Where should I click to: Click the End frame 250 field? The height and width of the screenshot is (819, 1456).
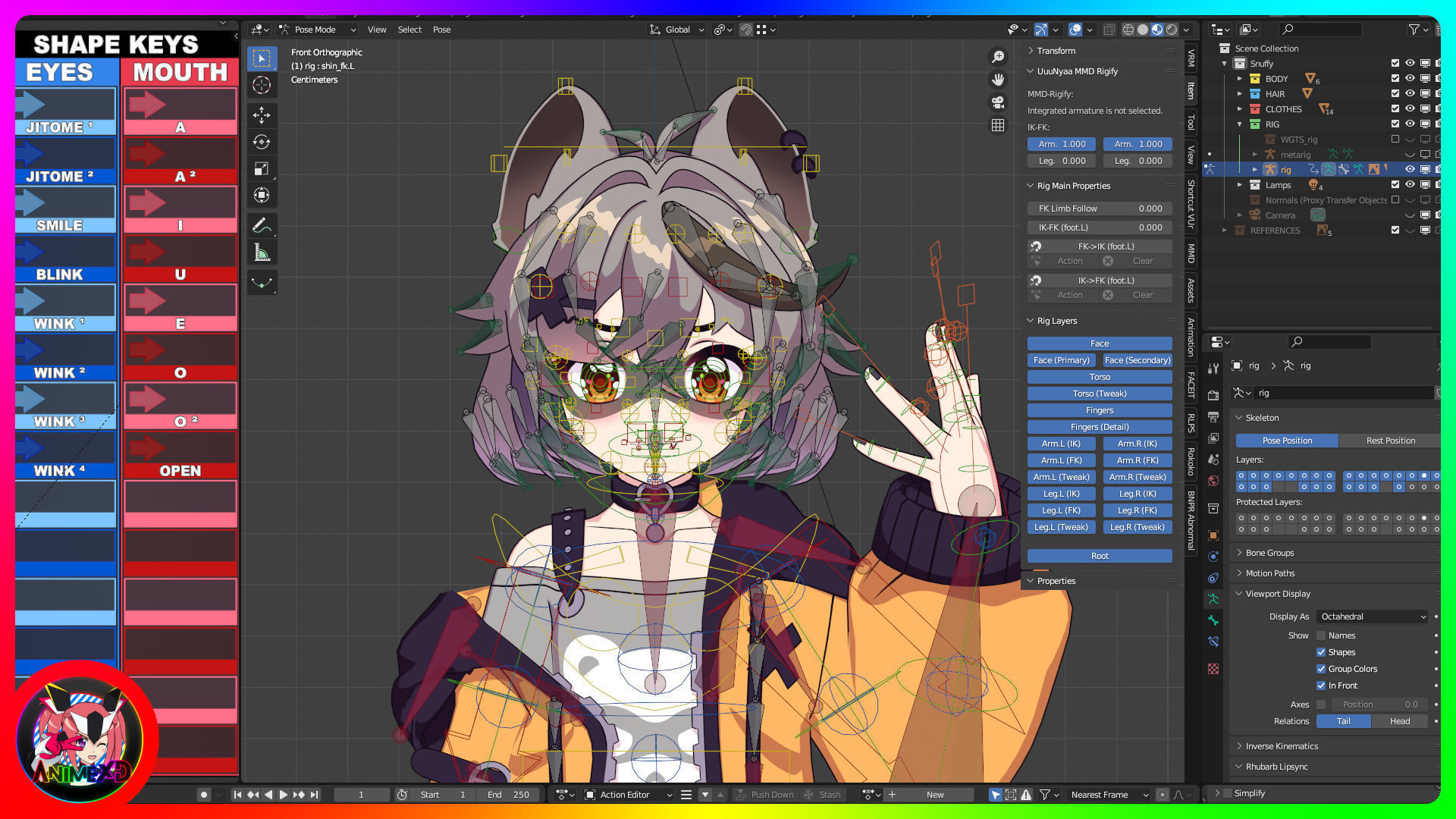(508, 795)
